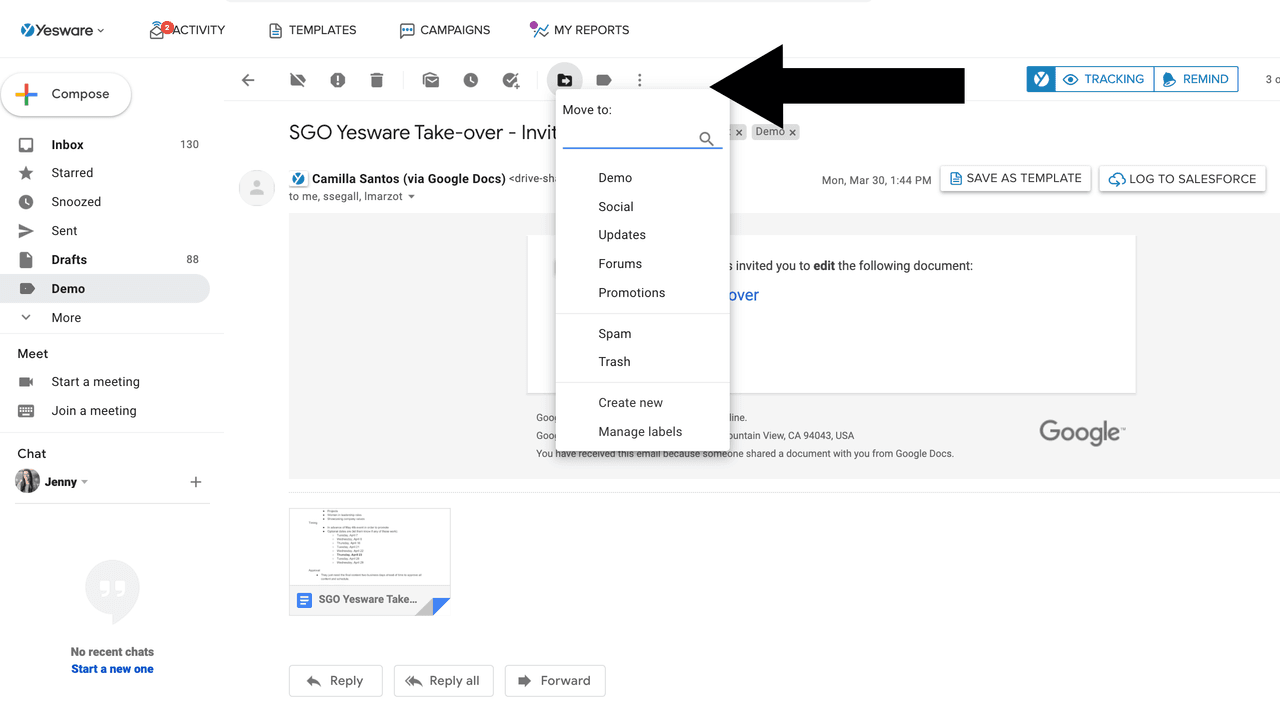Select Spam in the Move to menu
Viewport: 1280px width, 714px height.
[x=614, y=333]
